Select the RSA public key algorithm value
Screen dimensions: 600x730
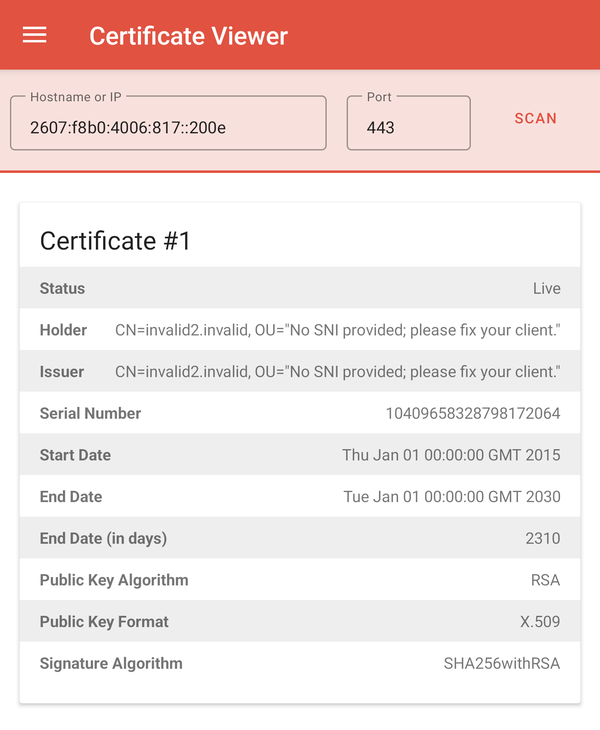pos(545,580)
